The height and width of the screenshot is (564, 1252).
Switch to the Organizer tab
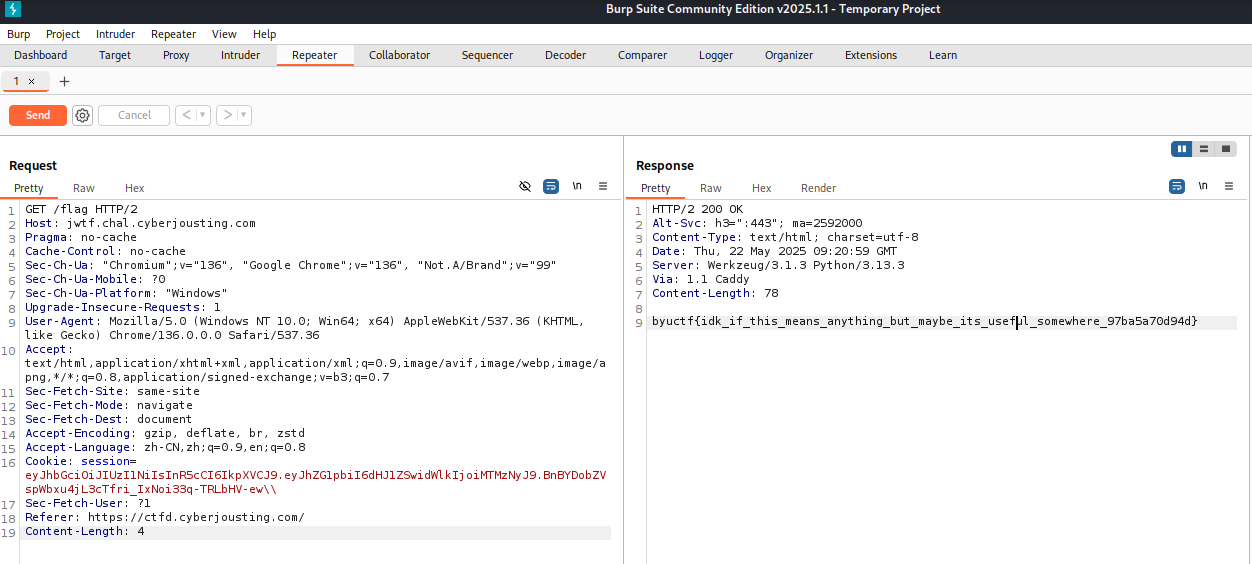[x=789, y=55]
